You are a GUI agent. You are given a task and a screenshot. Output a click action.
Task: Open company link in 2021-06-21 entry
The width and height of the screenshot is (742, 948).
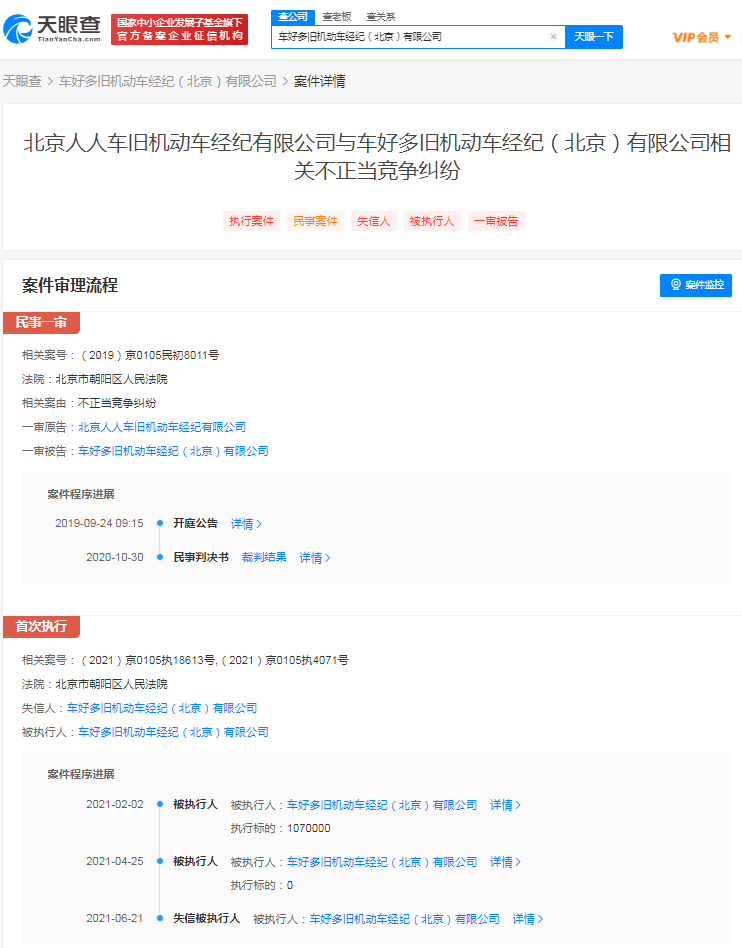(405, 919)
